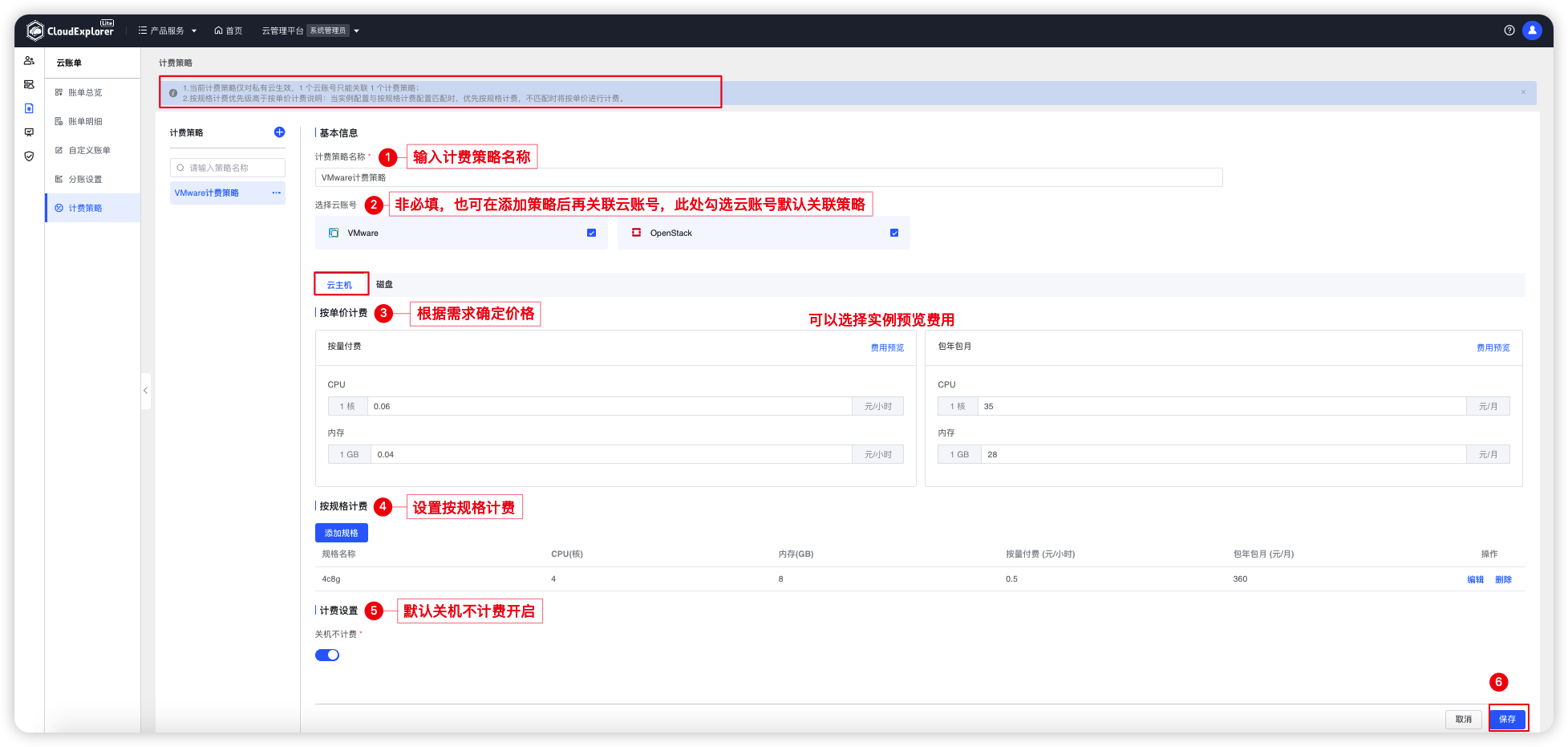Click the 取消 button
1568x747 pixels.
(1464, 719)
